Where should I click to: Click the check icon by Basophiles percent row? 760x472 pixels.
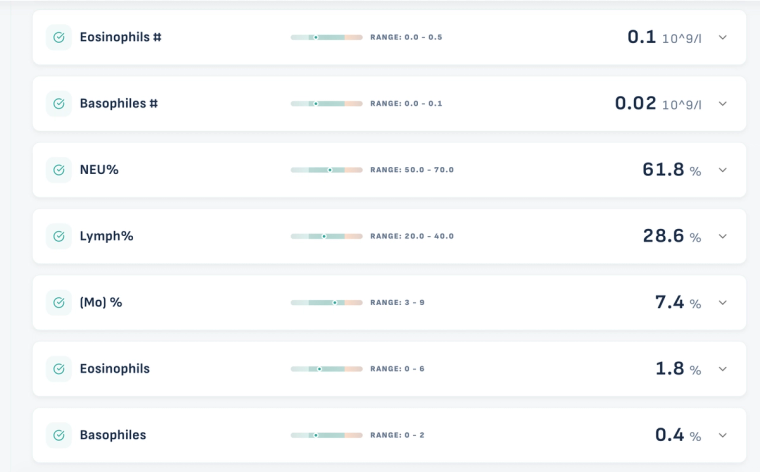[x=59, y=436]
